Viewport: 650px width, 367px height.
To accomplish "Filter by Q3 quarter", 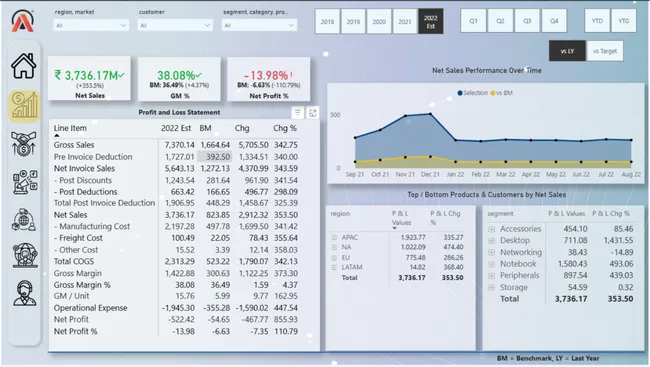I will (x=527, y=20).
